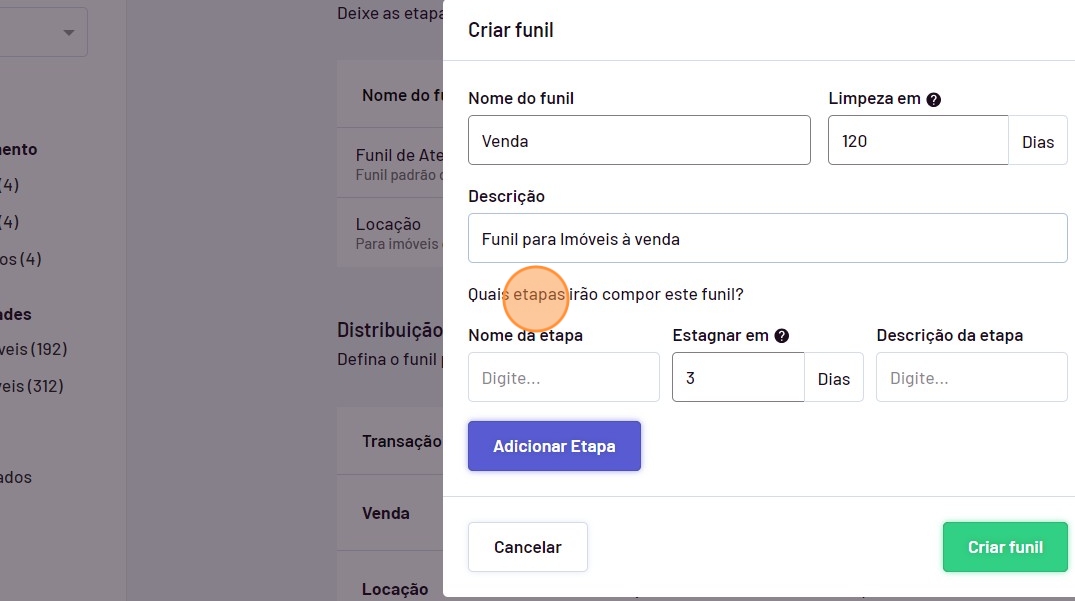1075x601 pixels.
Task: Click the Venda row in the Distribuição table
Action: pyautogui.click(x=386, y=513)
